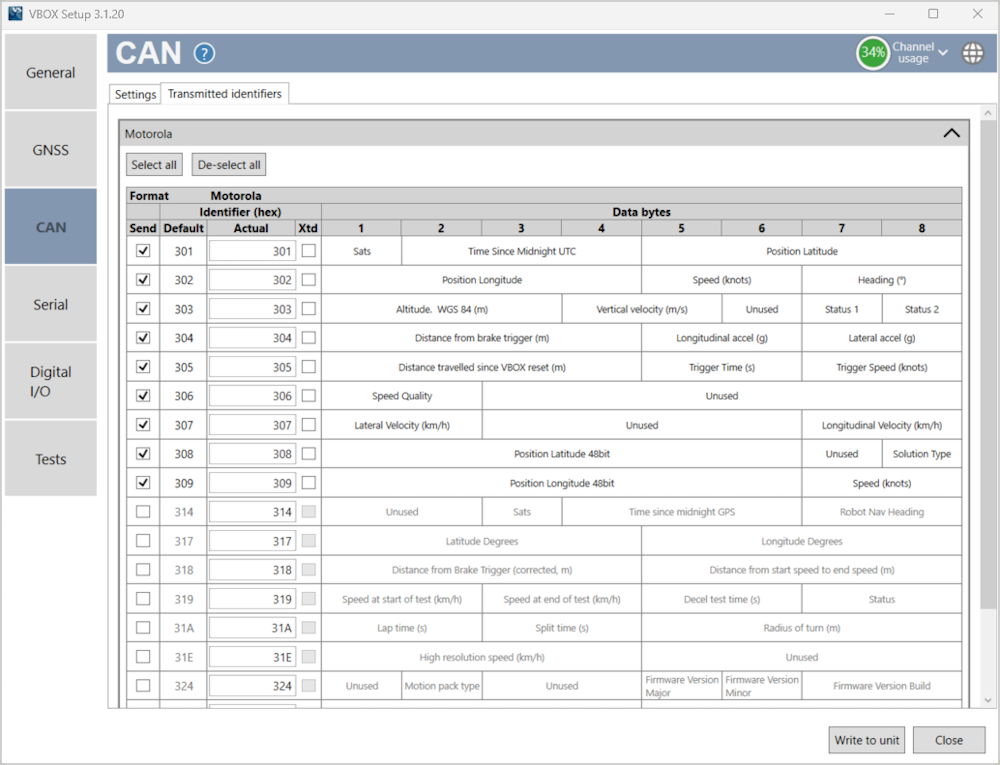Click the De-select all button
Image resolution: width=1000 pixels, height=765 pixels.
pos(229,164)
